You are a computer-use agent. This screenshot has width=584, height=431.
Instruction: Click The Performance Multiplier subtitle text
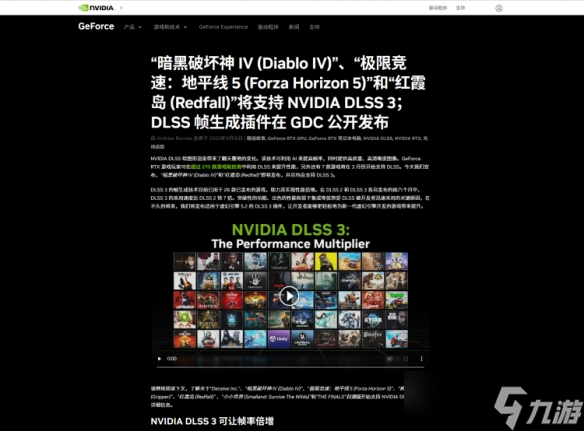[x=291, y=244]
